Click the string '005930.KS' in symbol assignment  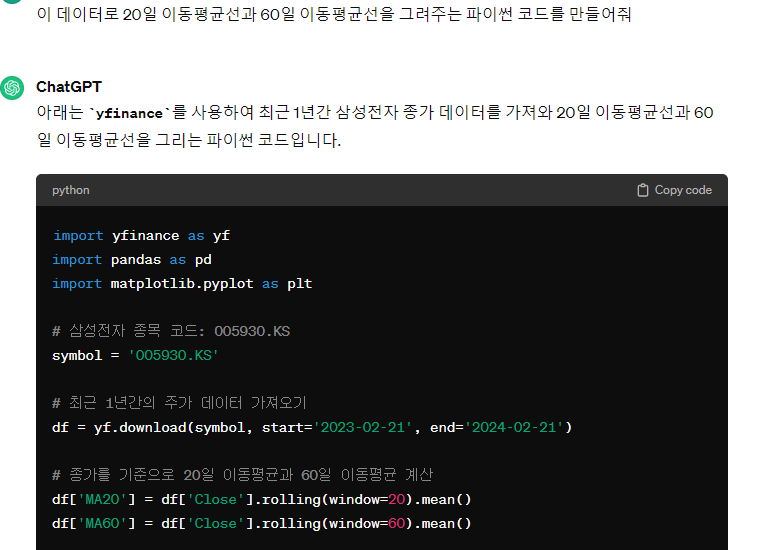coord(173,355)
